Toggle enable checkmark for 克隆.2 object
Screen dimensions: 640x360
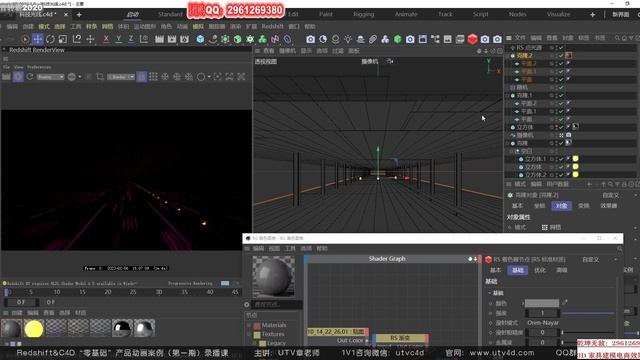point(561,56)
